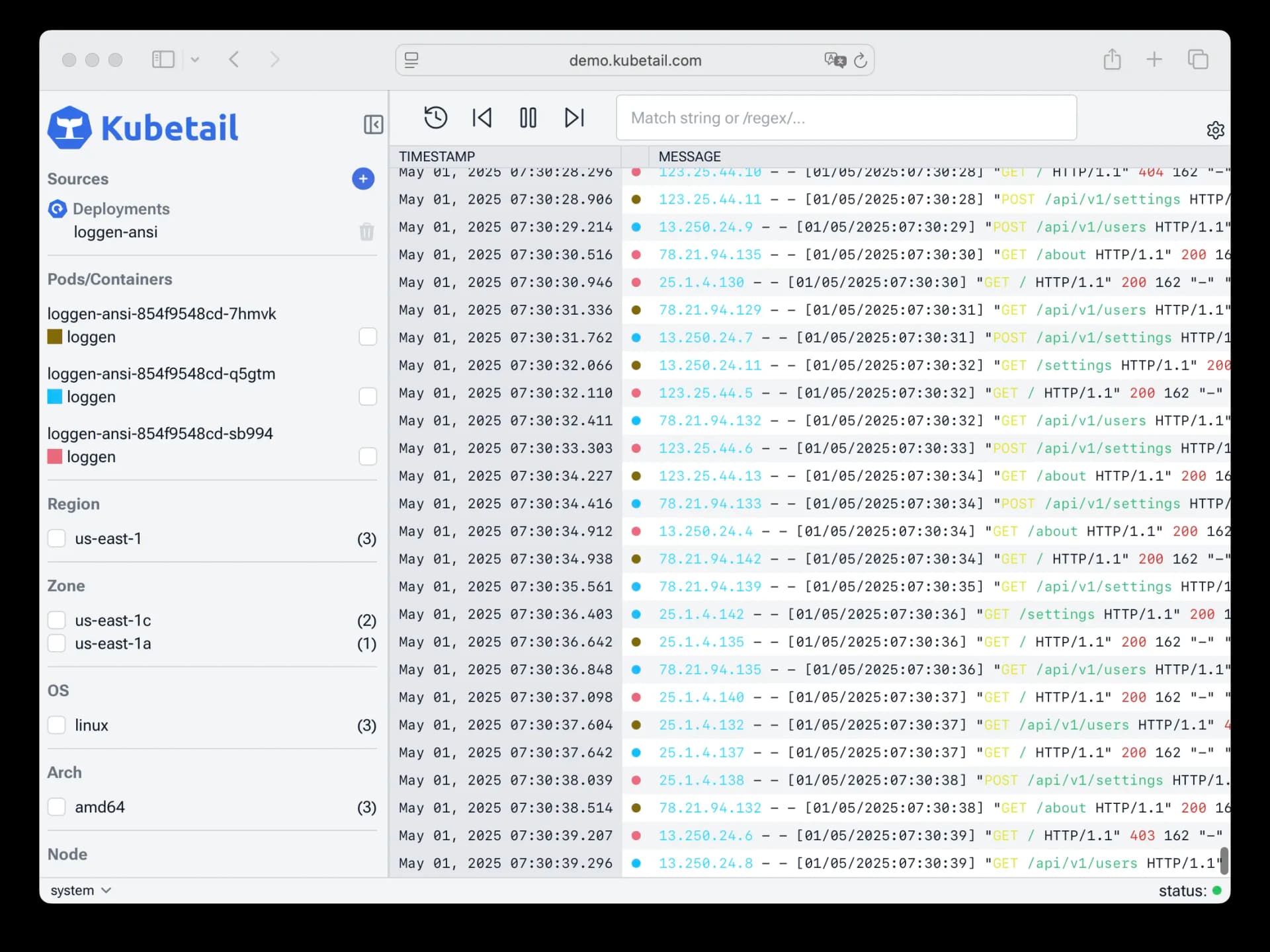
Task: Go back in browser history
Action: coord(234,59)
